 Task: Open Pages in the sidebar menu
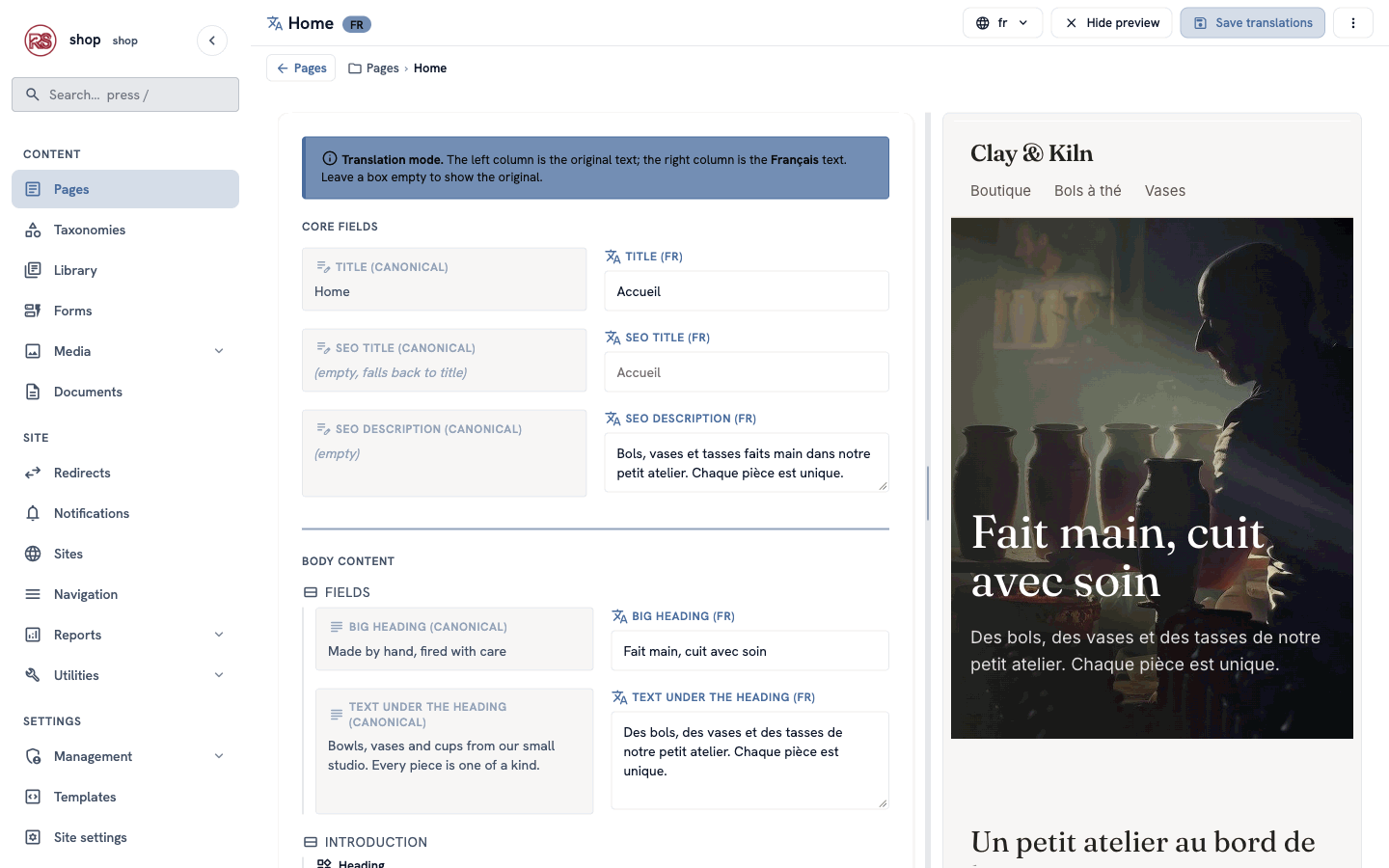125,189
